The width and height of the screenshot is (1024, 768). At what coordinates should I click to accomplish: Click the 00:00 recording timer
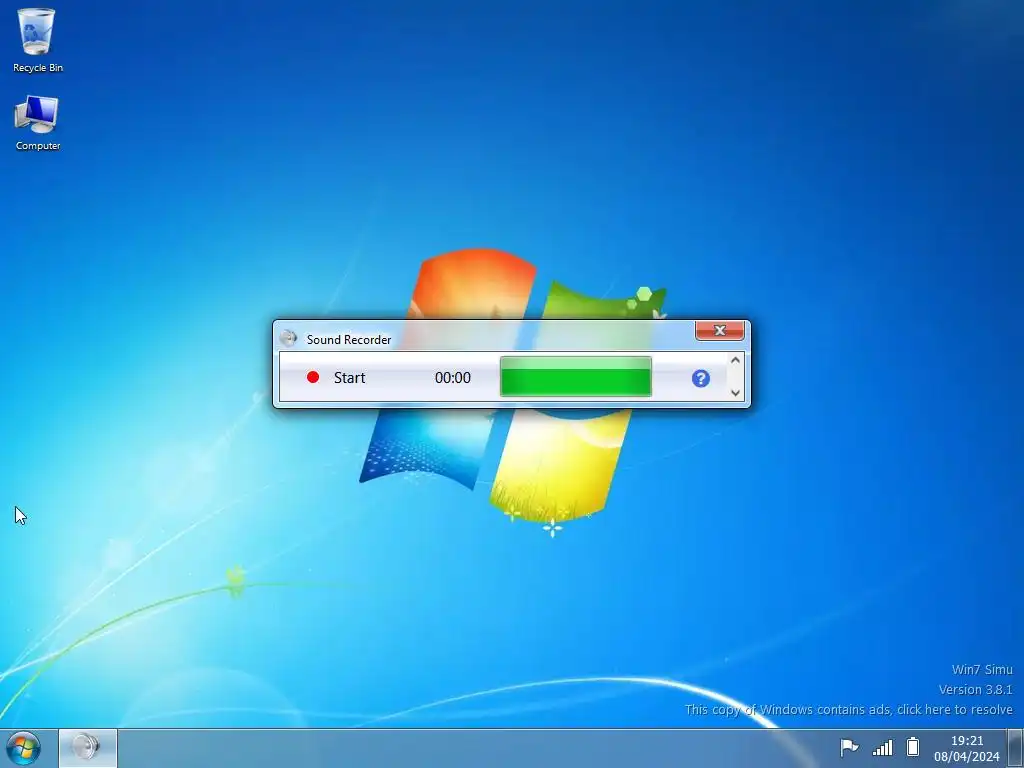(453, 377)
